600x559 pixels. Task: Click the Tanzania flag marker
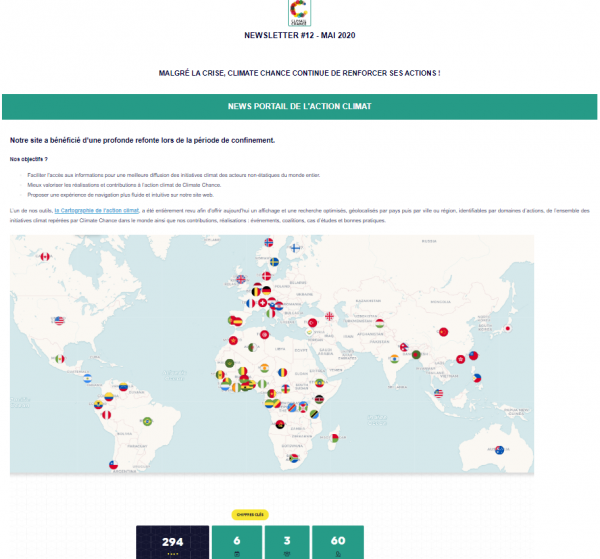[x=314, y=414]
